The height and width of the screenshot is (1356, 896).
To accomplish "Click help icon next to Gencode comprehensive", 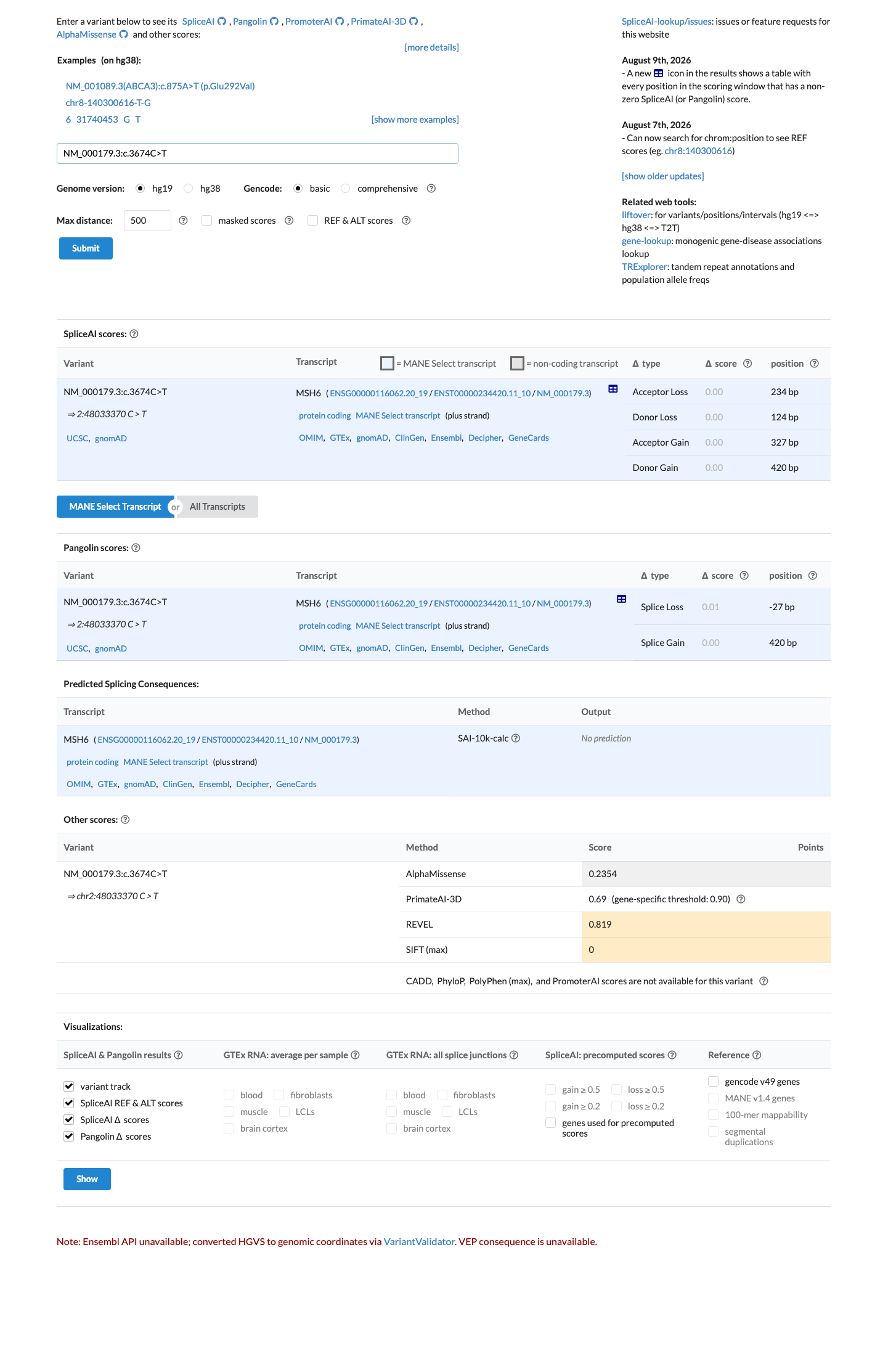I will coord(431,189).
